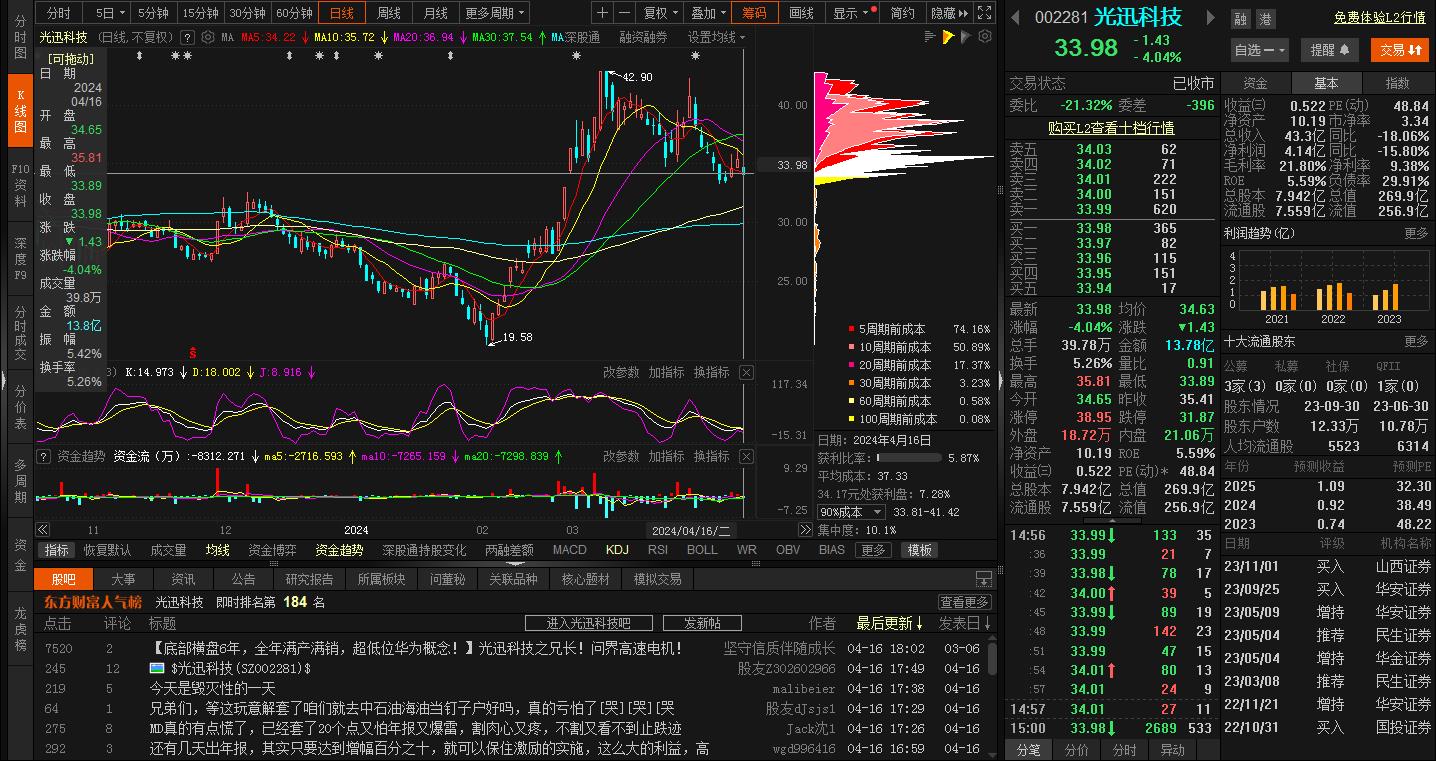Zoom out the chart with minus icon
Viewport: 1436px width, 761px height.
tap(624, 13)
